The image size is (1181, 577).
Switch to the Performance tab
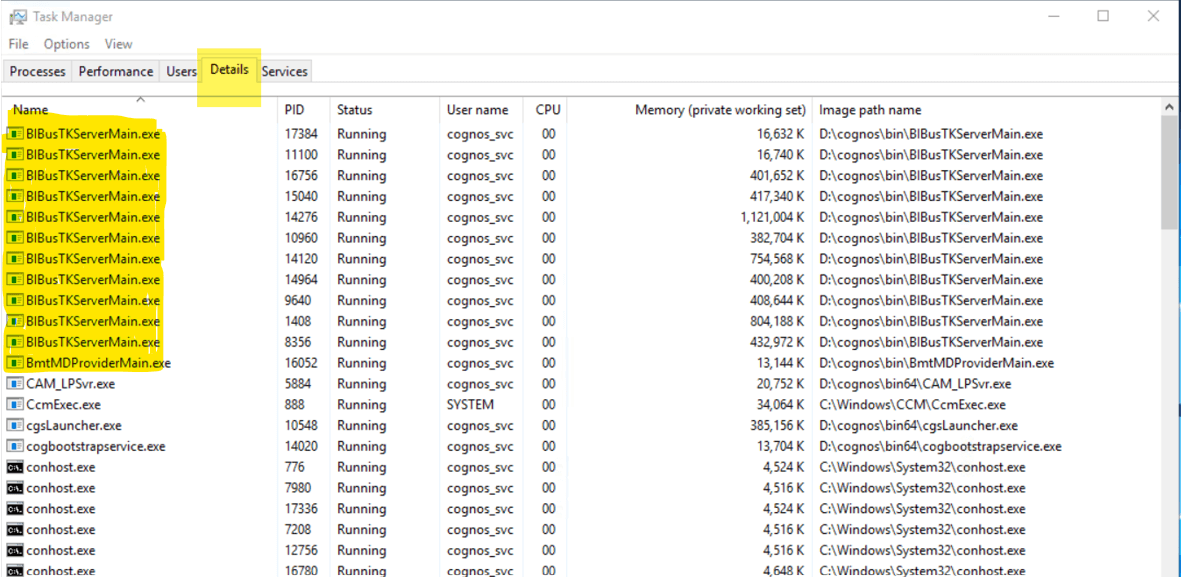click(x=116, y=72)
